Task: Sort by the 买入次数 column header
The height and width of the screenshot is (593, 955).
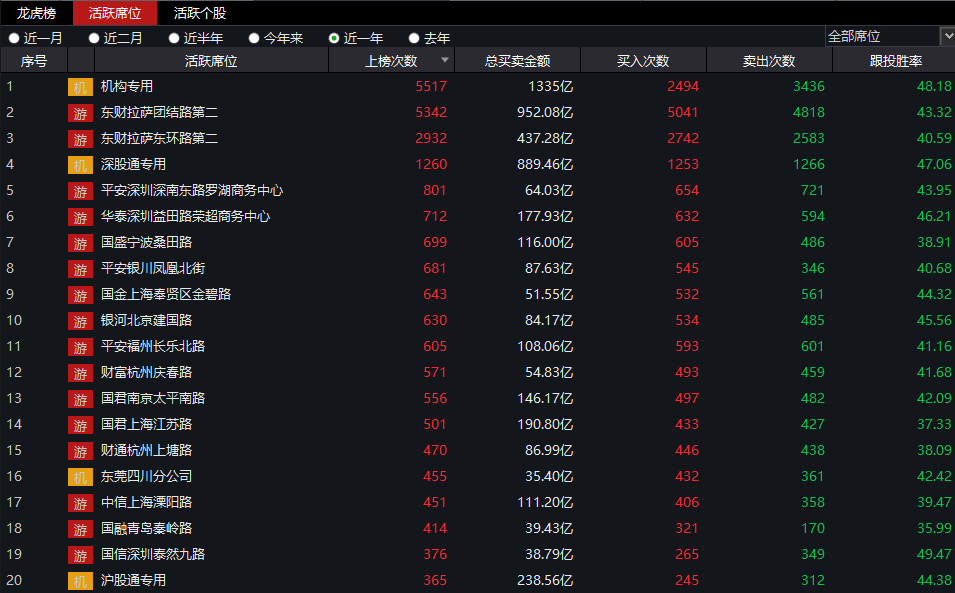Action: (x=643, y=61)
